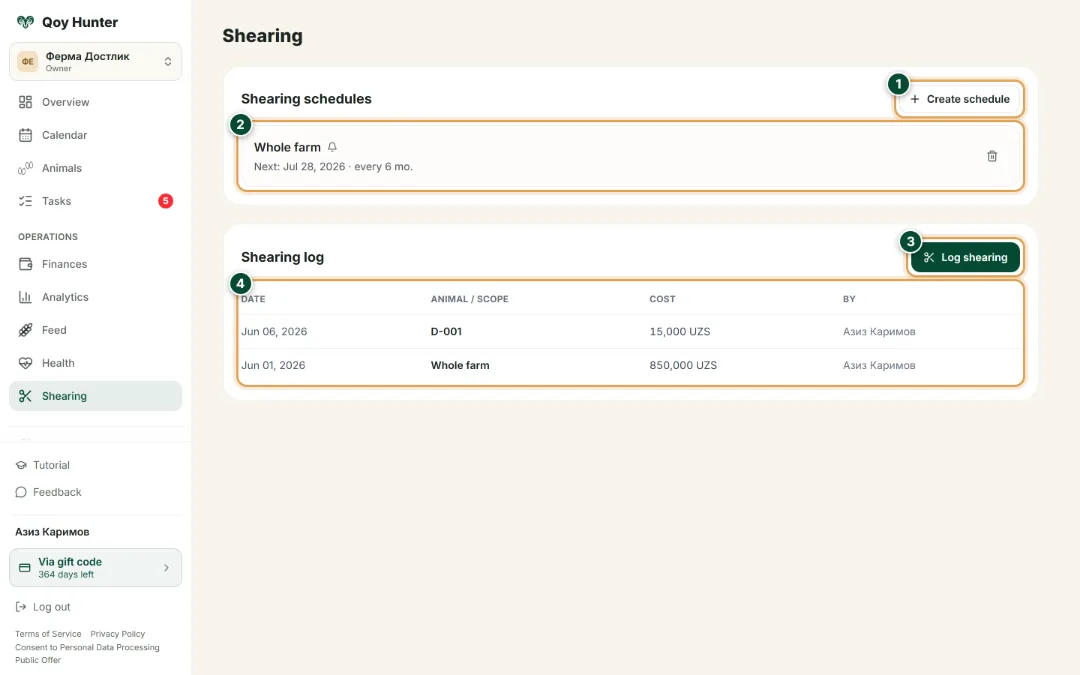Click the Overview grid icon
The image size is (1080, 675).
tap(25, 102)
